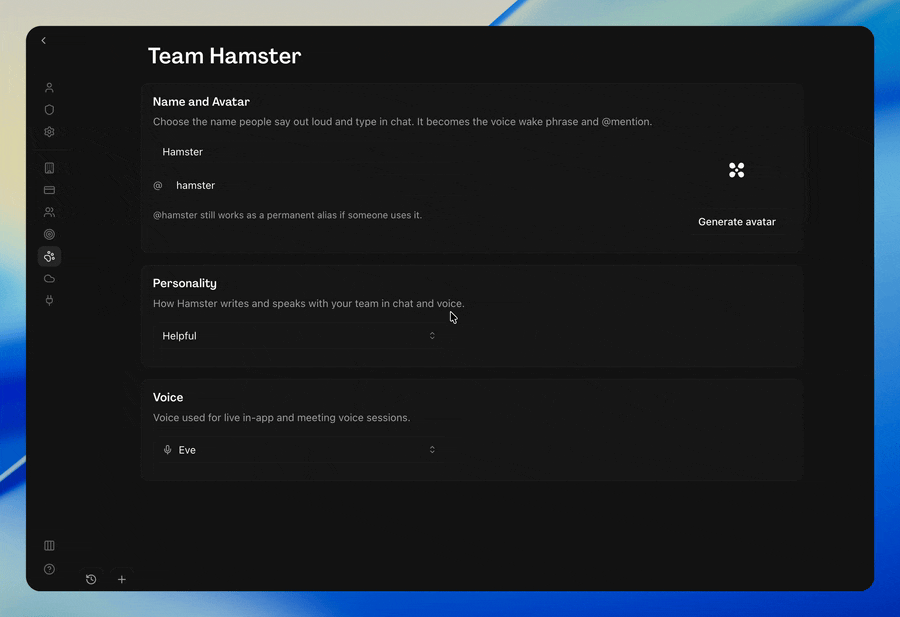This screenshot has height=617, width=900.
Task: Open the concentric circles target icon
Action: click(49, 234)
